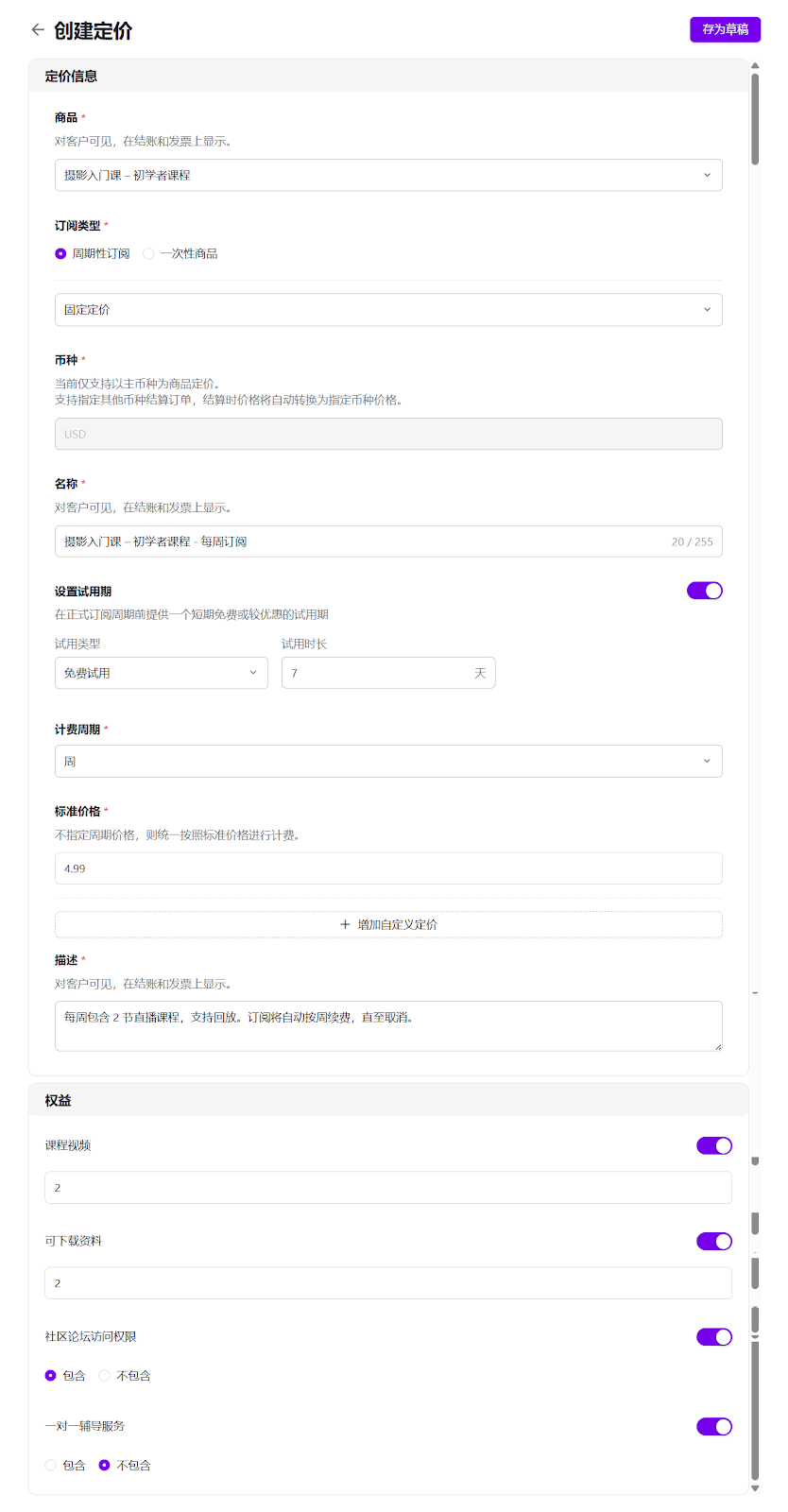The height and width of the screenshot is (1512, 788).
Task: Turn off the 课程视频 toggle
Action: (713, 1145)
